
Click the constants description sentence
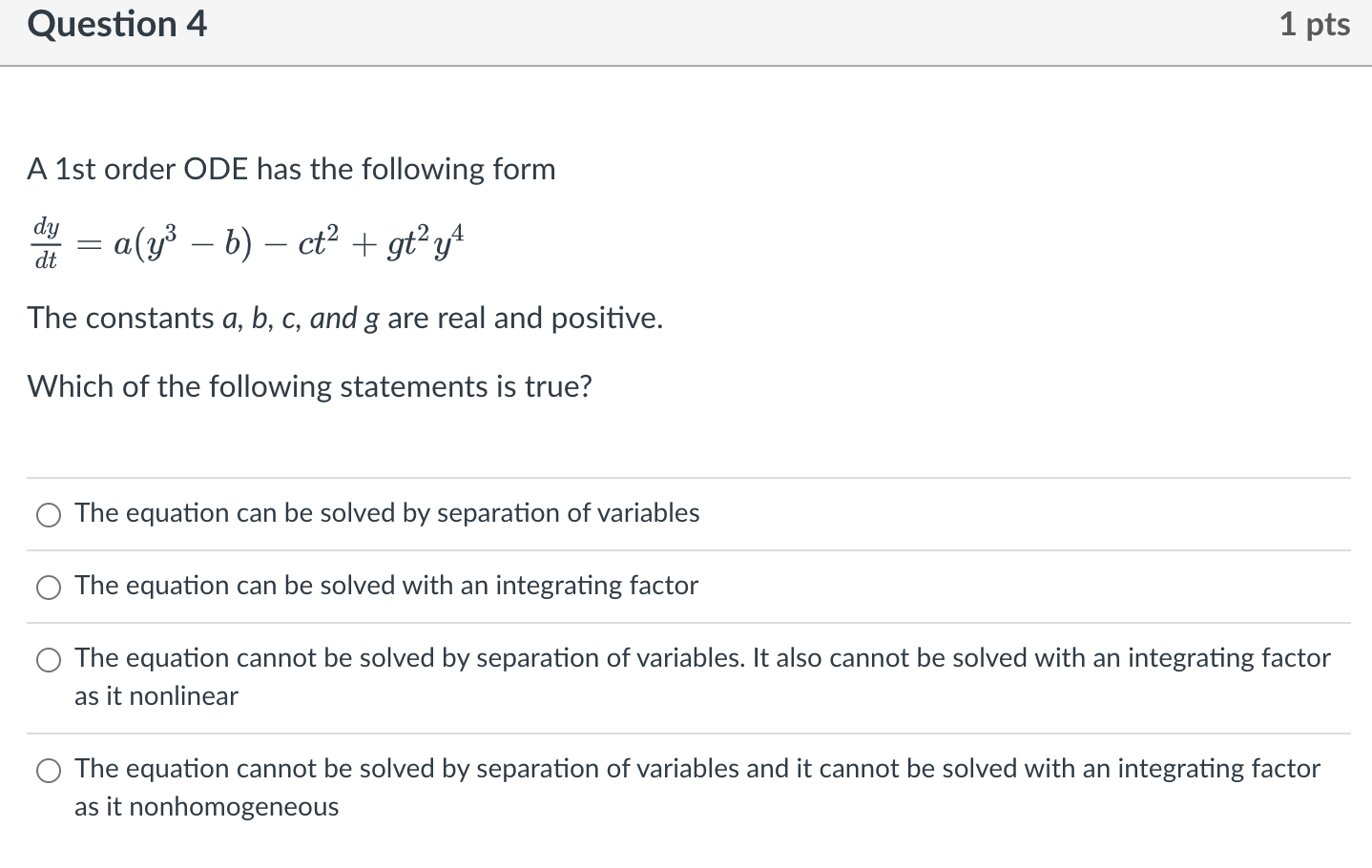(x=345, y=319)
